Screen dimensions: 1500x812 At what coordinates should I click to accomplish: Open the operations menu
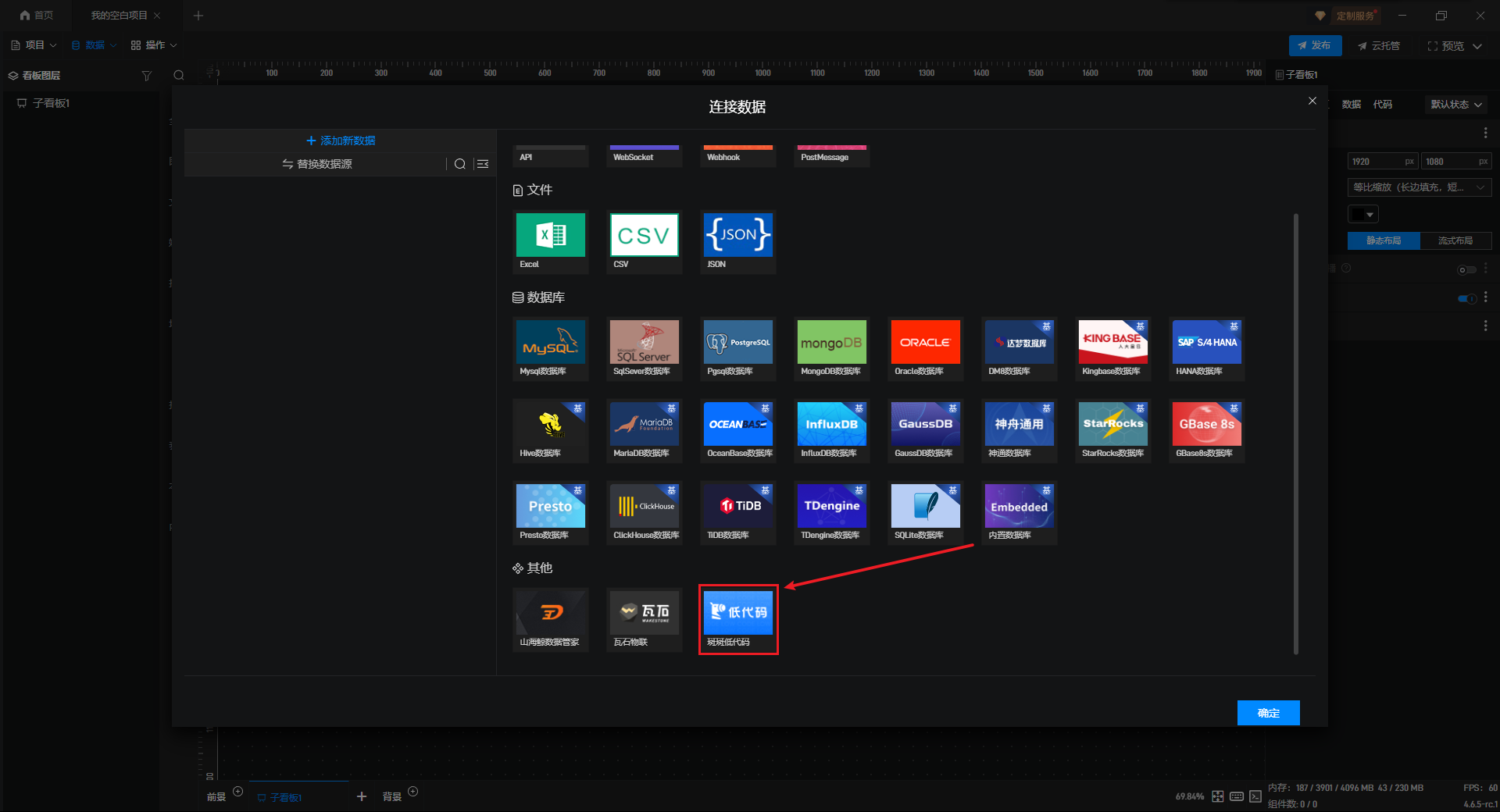pos(154,45)
